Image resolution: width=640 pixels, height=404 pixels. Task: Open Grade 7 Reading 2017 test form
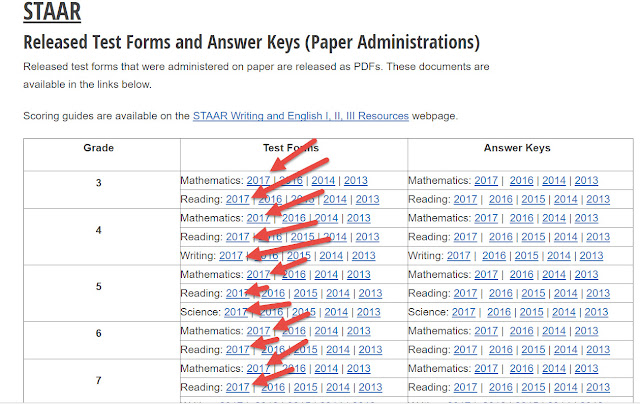pos(238,387)
